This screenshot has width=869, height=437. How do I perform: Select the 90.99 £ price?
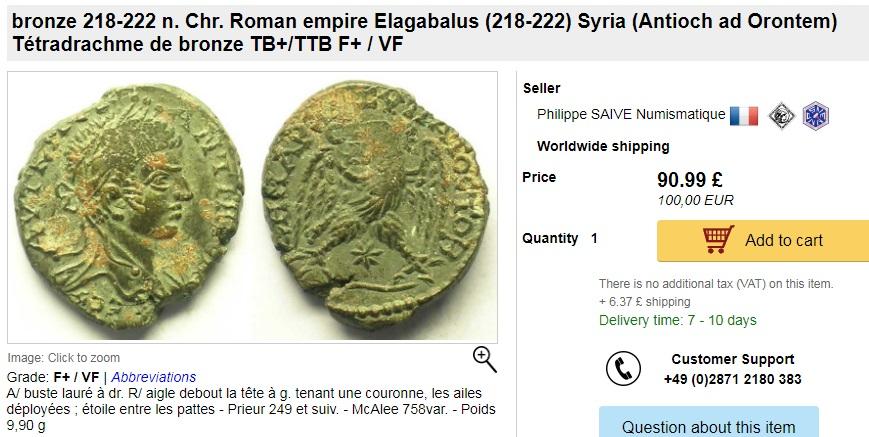tap(689, 179)
